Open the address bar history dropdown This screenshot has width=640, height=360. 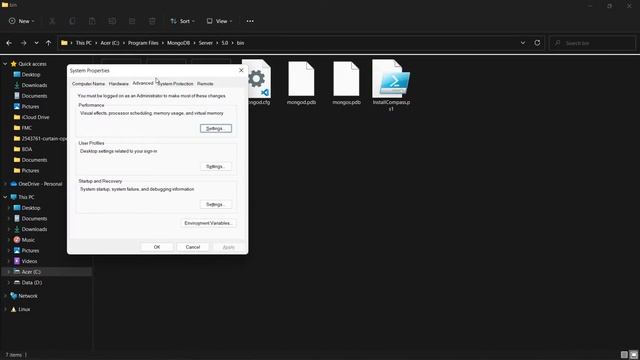(523, 43)
